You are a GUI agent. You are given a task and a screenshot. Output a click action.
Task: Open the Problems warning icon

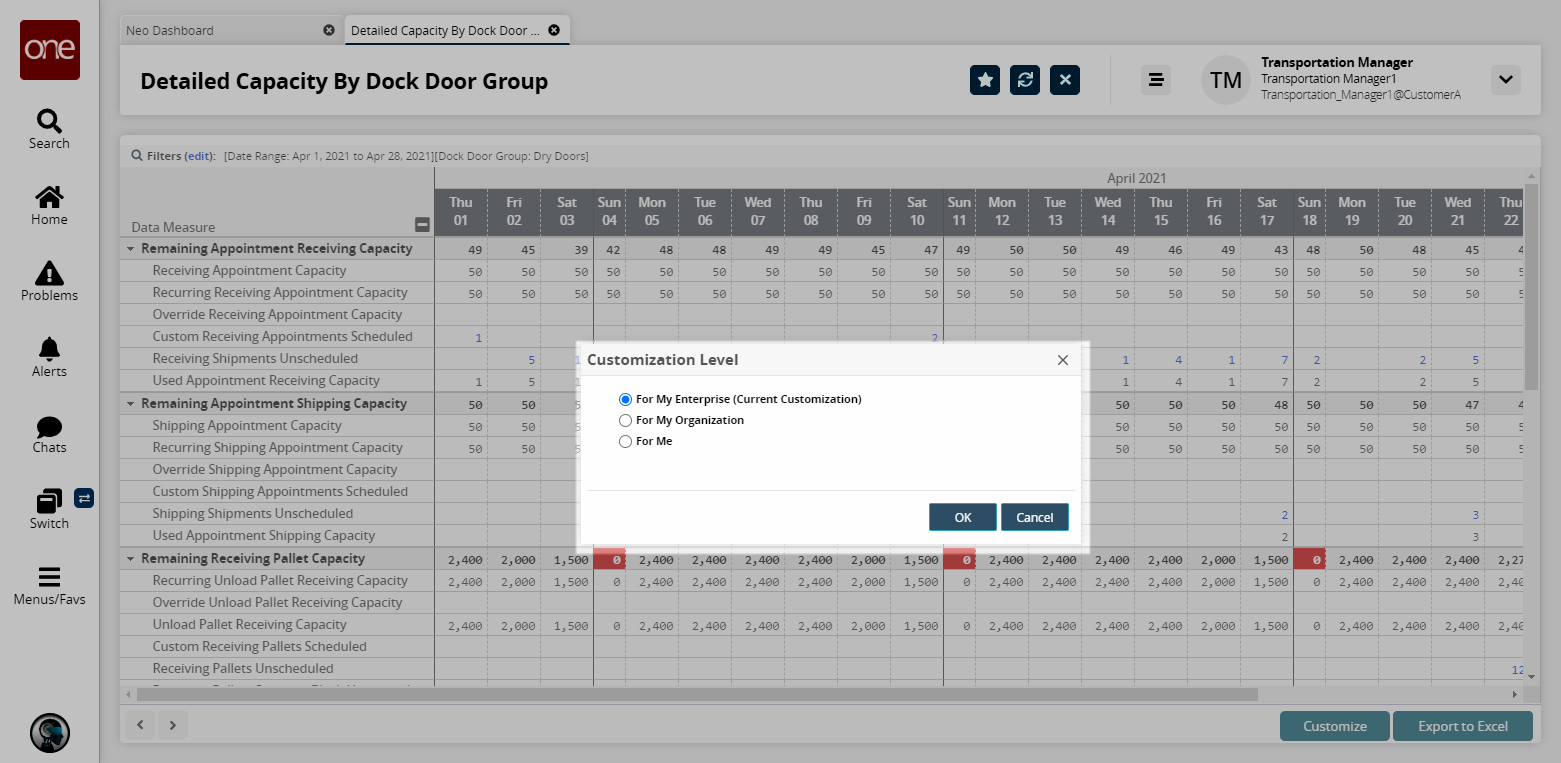point(49,273)
